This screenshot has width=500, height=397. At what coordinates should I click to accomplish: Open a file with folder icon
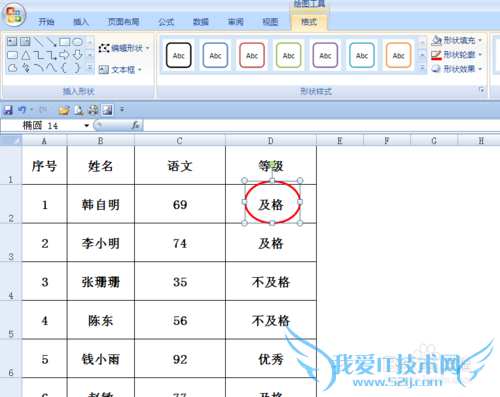64,110
